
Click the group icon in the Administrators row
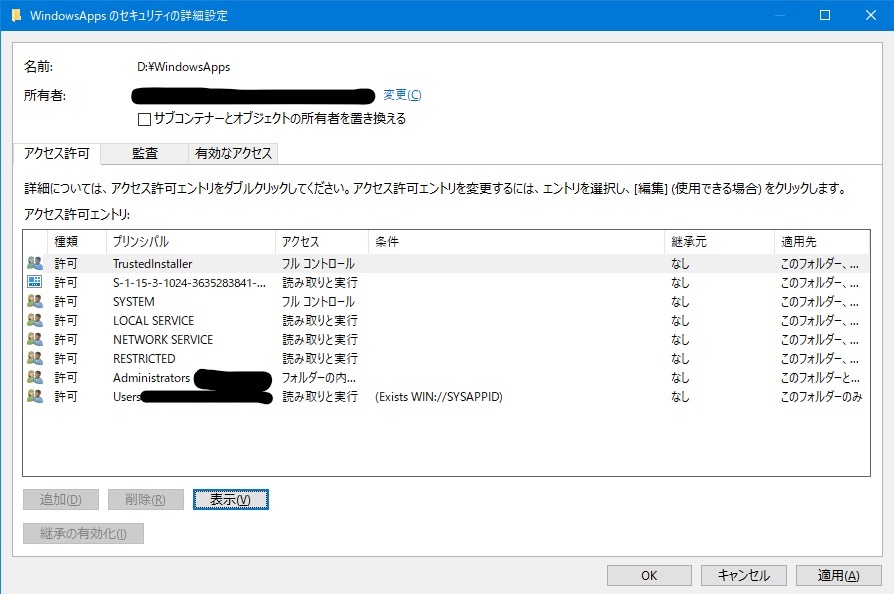(35, 377)
